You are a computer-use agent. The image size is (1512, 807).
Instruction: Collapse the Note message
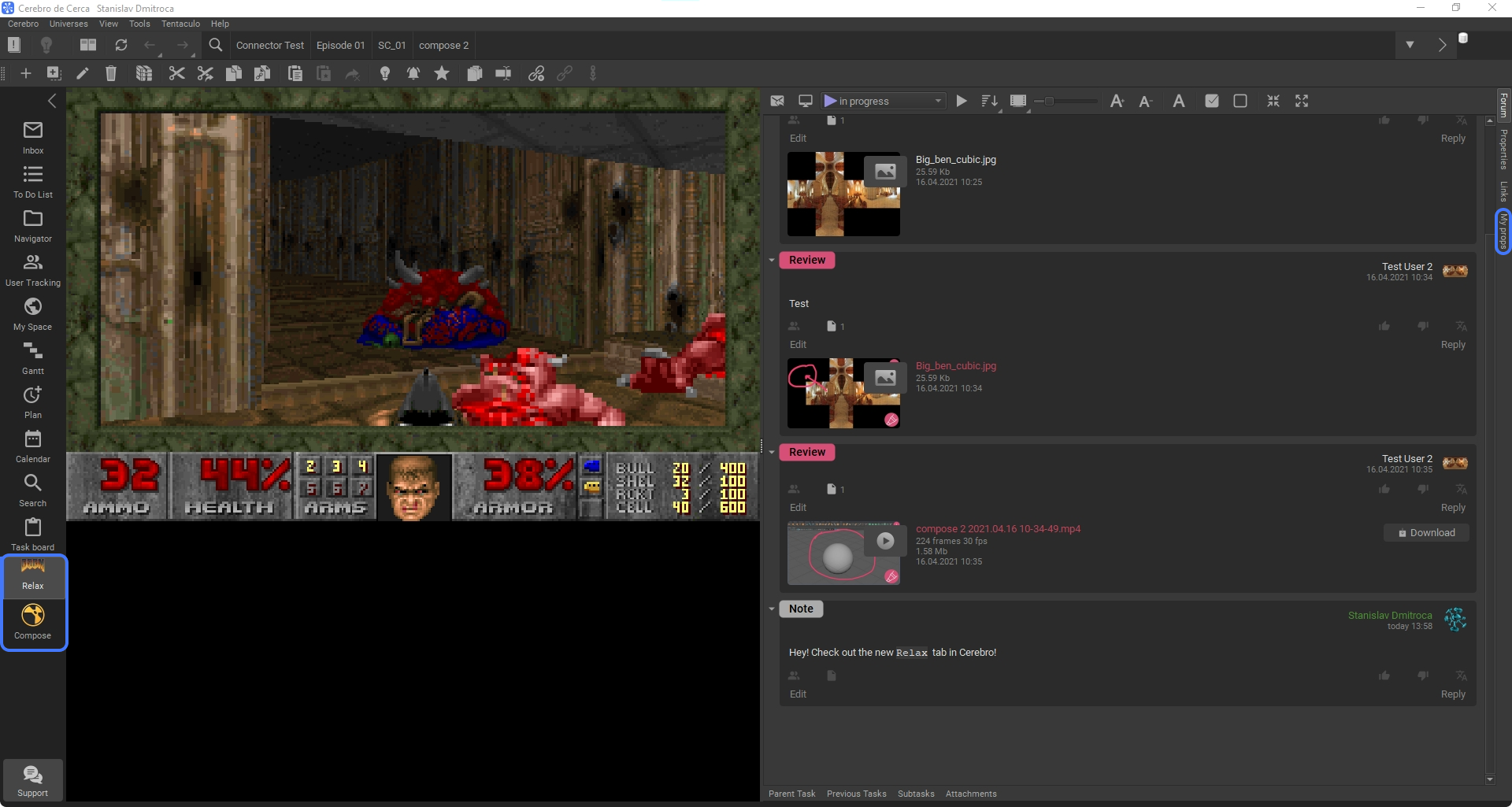(x=772, y=609)
